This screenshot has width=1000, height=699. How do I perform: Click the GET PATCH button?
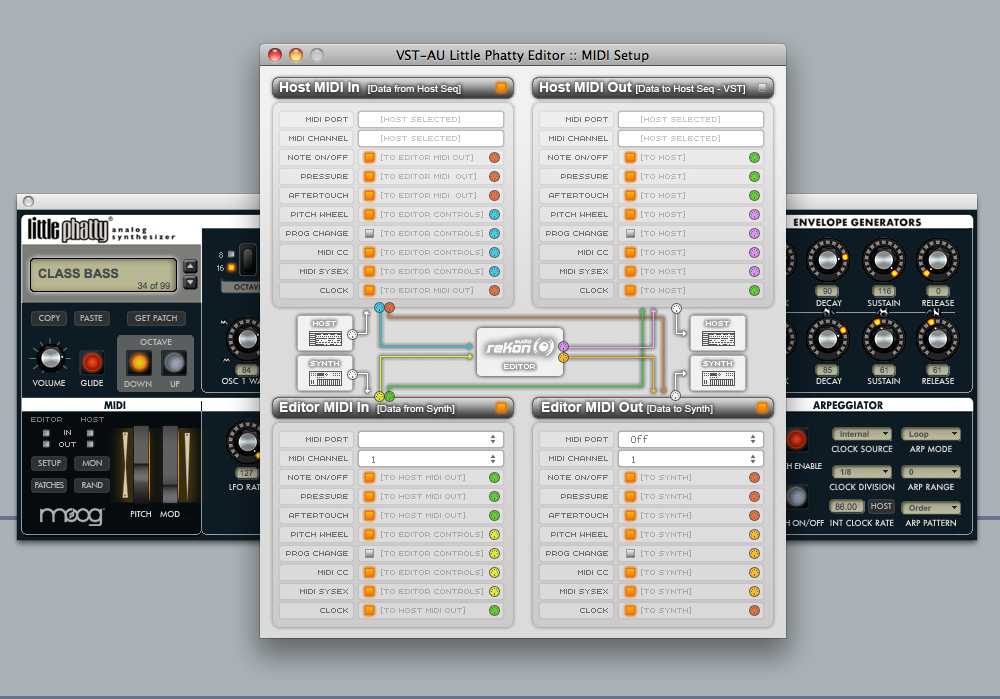coord(155,318)
